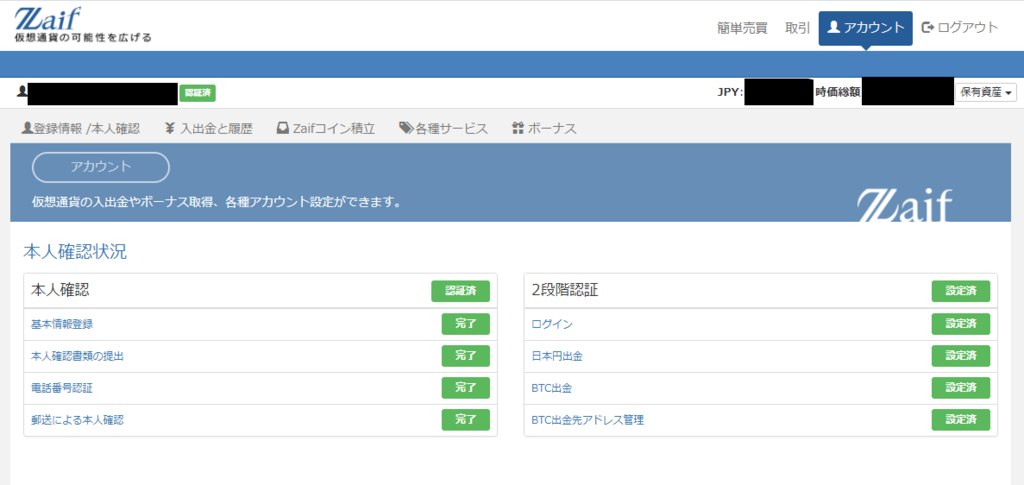
Task: Click ログアウト to sign out
Action: [960, 27]
